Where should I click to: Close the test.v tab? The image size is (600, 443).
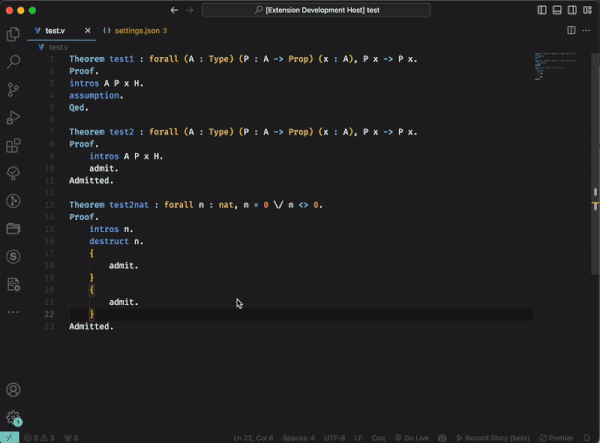coord(88,31)
